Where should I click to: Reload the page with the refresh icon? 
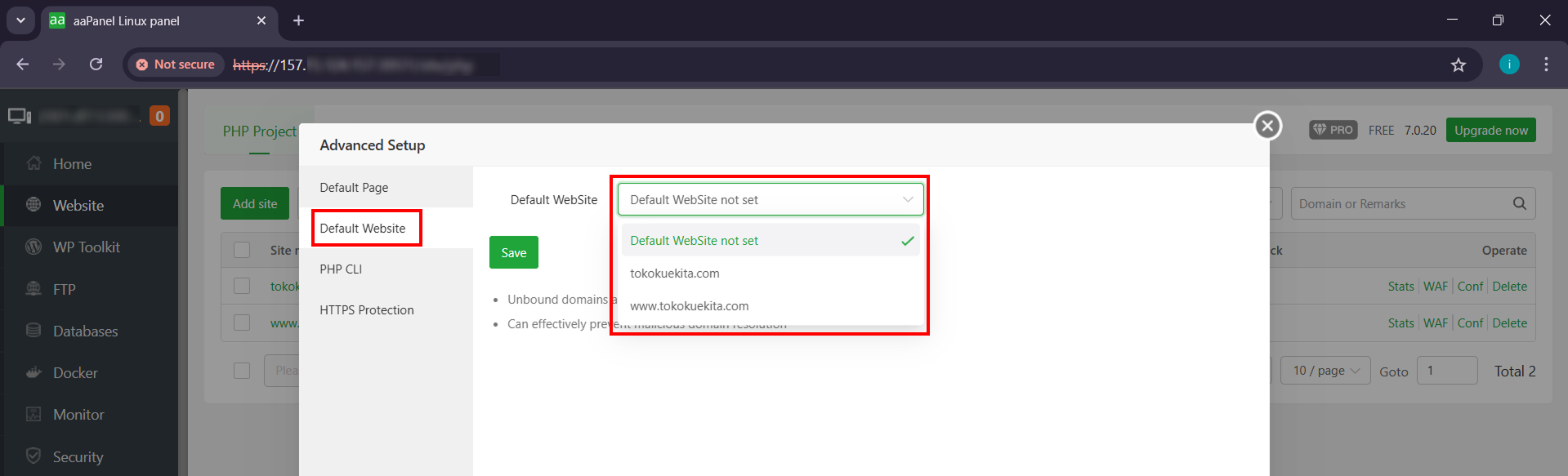tap(96, 64)
